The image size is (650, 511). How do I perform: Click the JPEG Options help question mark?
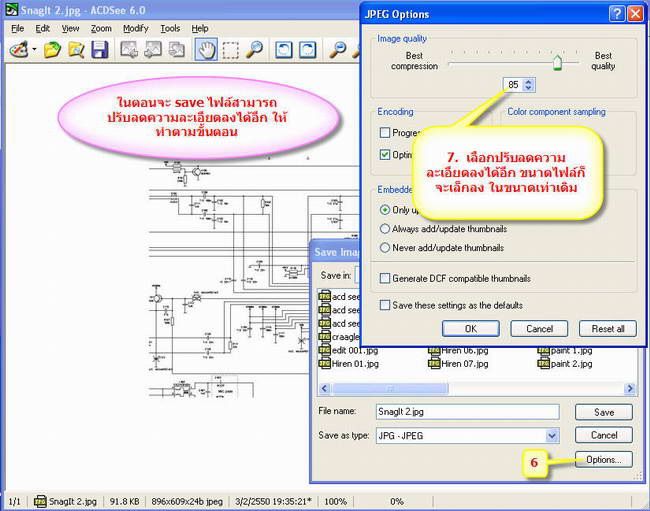click(x=617, y=14)
